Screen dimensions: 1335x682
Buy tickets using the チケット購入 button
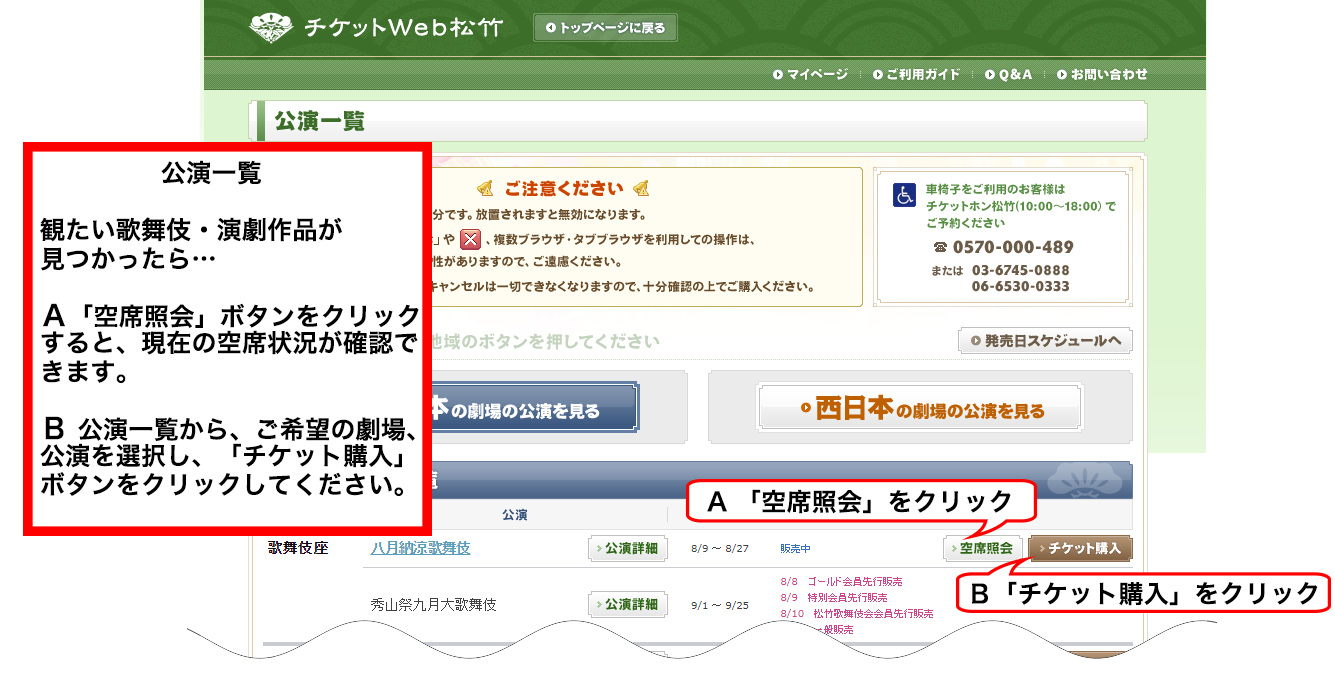pyautogui.click(x=1081, y=548)
